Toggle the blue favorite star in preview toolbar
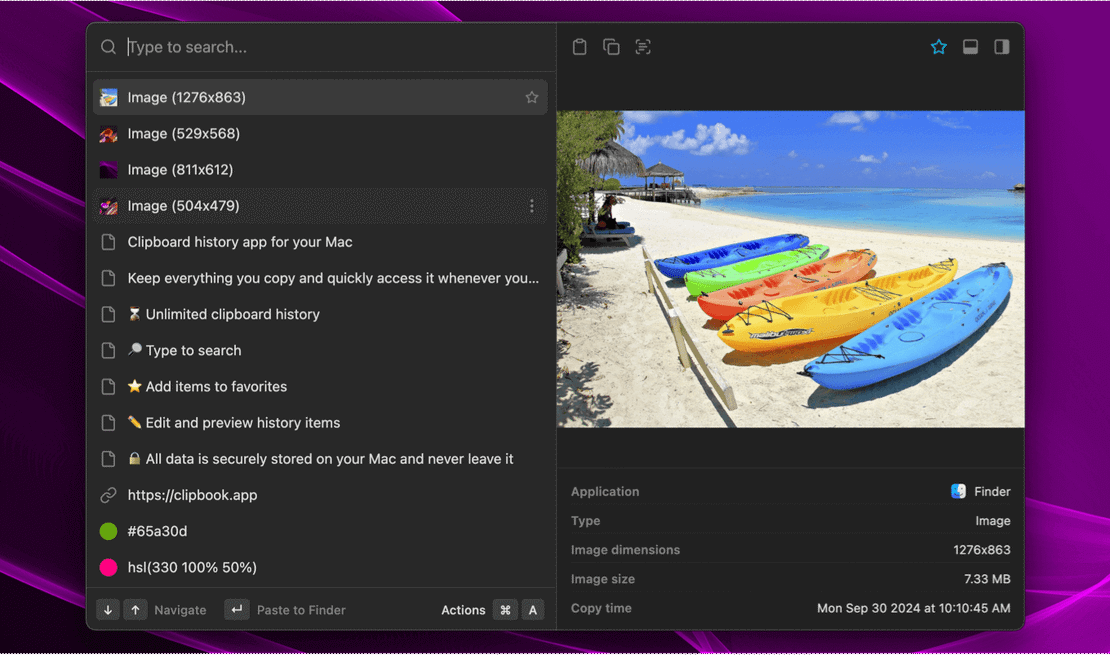1110x655 pixels. click(939, 47)
